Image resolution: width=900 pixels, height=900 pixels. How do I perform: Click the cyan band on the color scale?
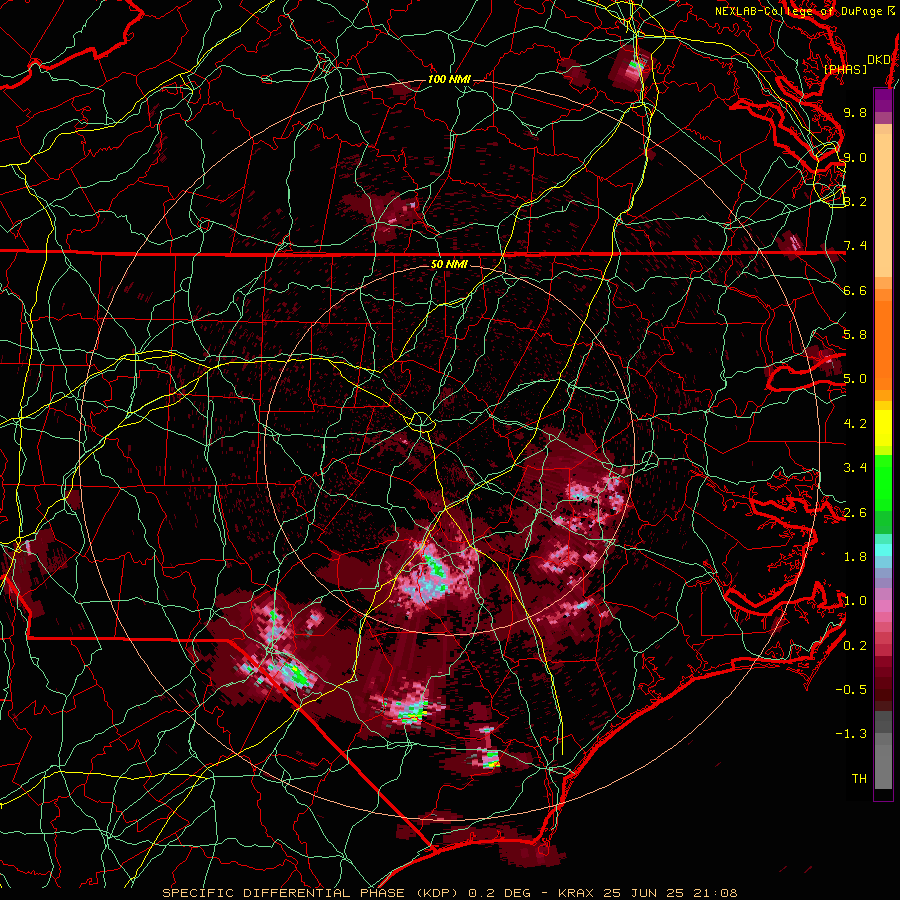click(883, 550)
